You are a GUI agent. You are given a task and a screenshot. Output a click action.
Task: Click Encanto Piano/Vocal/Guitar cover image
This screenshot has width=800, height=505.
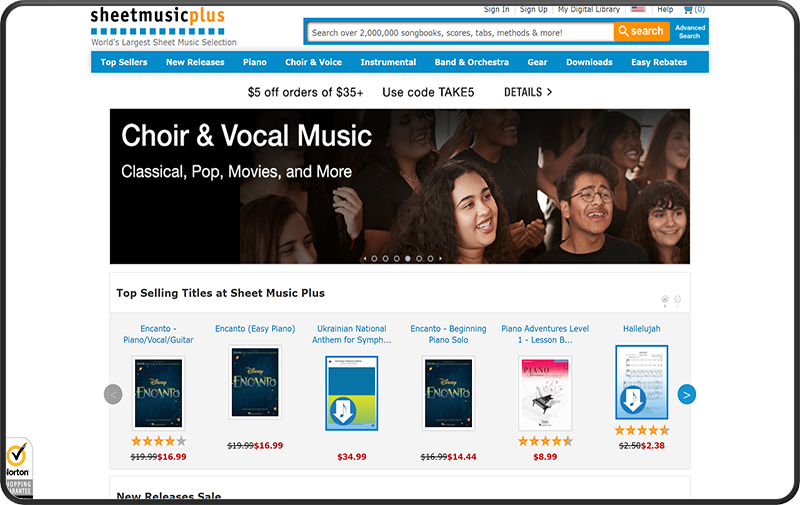click(158, 393)
